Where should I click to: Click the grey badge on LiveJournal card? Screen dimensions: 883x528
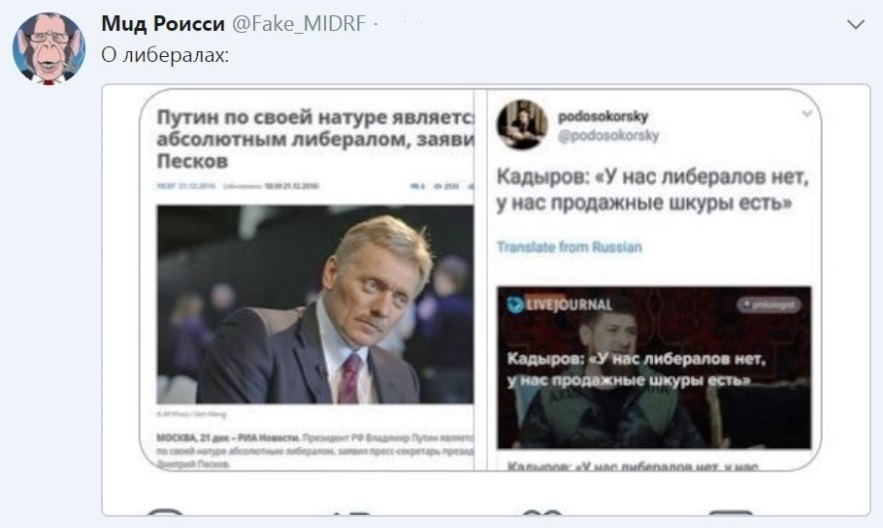[x=769, y=305]
